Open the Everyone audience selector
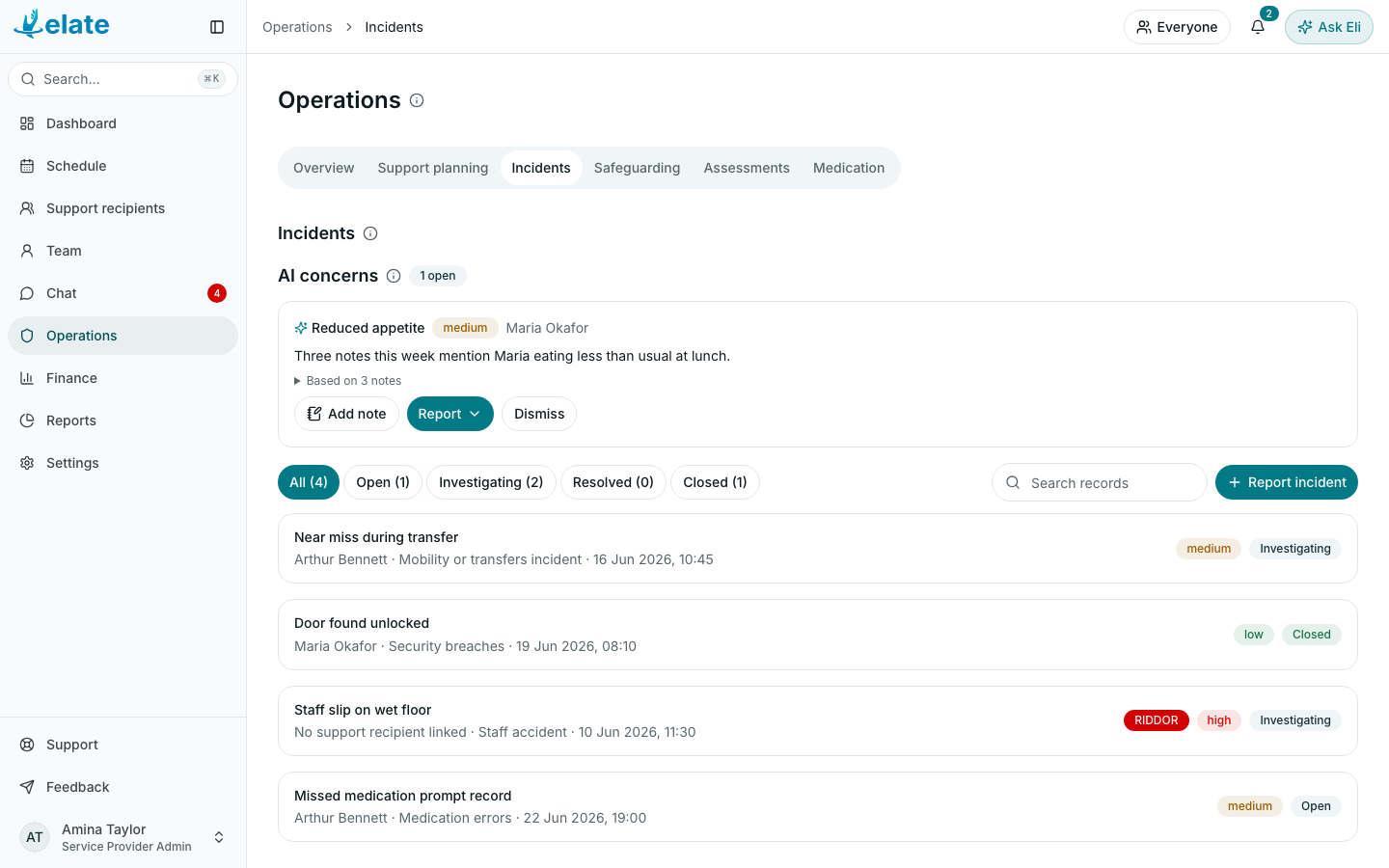1389x868 pixels. pyautogui.click(x=1177, y=27)
